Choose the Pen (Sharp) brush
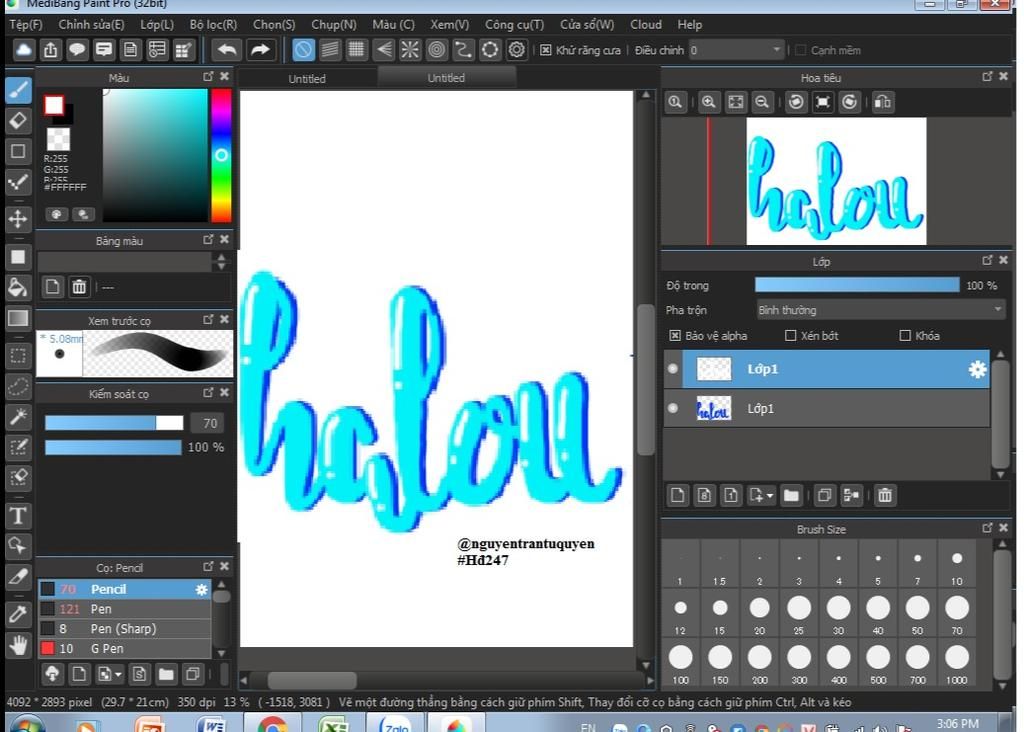1024x732 pixels. click(x=125, y=629)
